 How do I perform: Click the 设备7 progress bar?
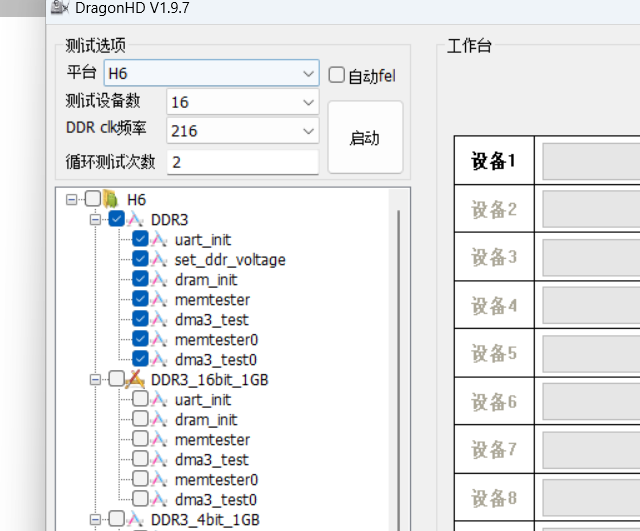click(x=591, y=450)
